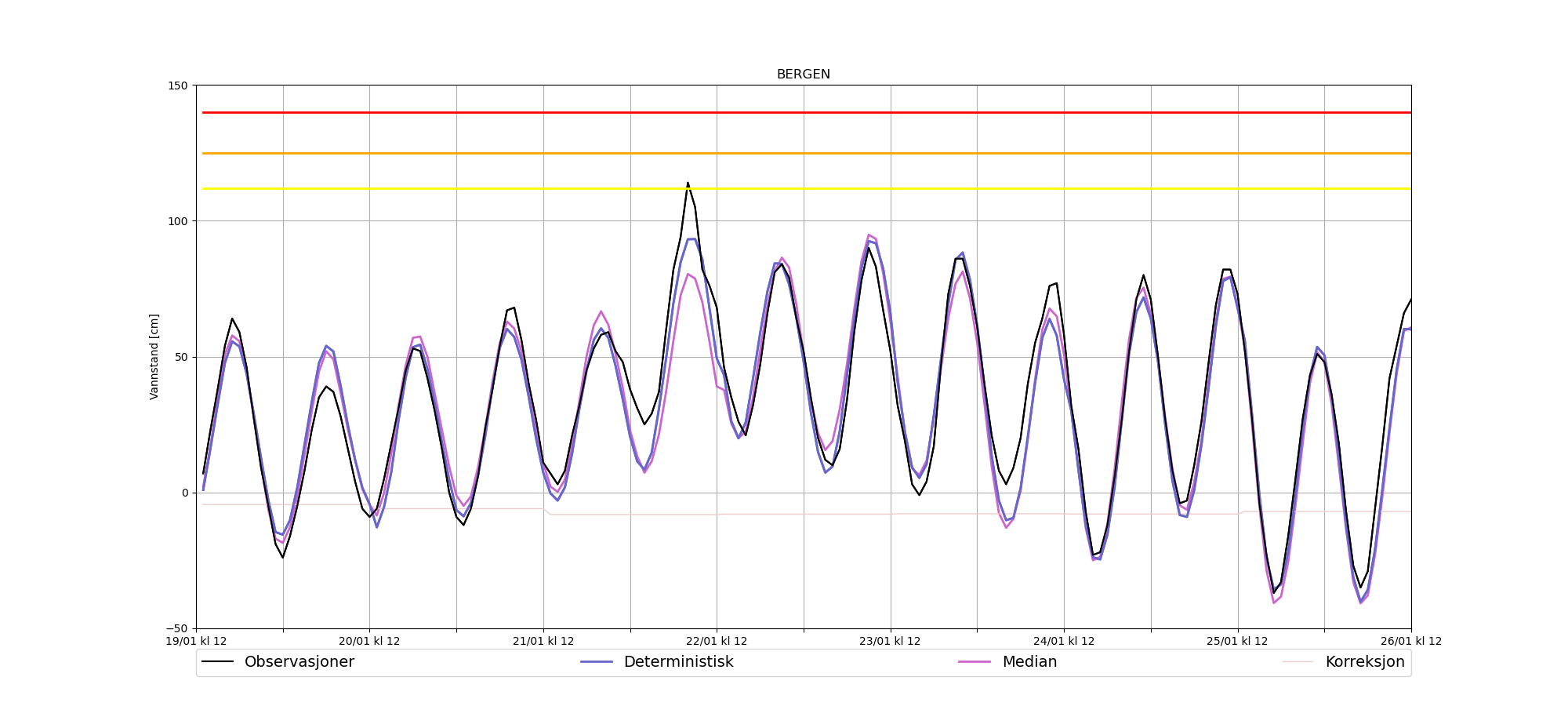Select the 19/01 kl 12 x-axis label
This screenshot has height=706, width=1568.
196,641
